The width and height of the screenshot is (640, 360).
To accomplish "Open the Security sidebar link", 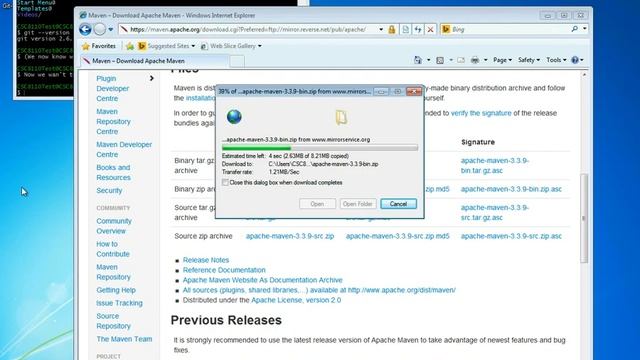I will (x=109, y=191).
